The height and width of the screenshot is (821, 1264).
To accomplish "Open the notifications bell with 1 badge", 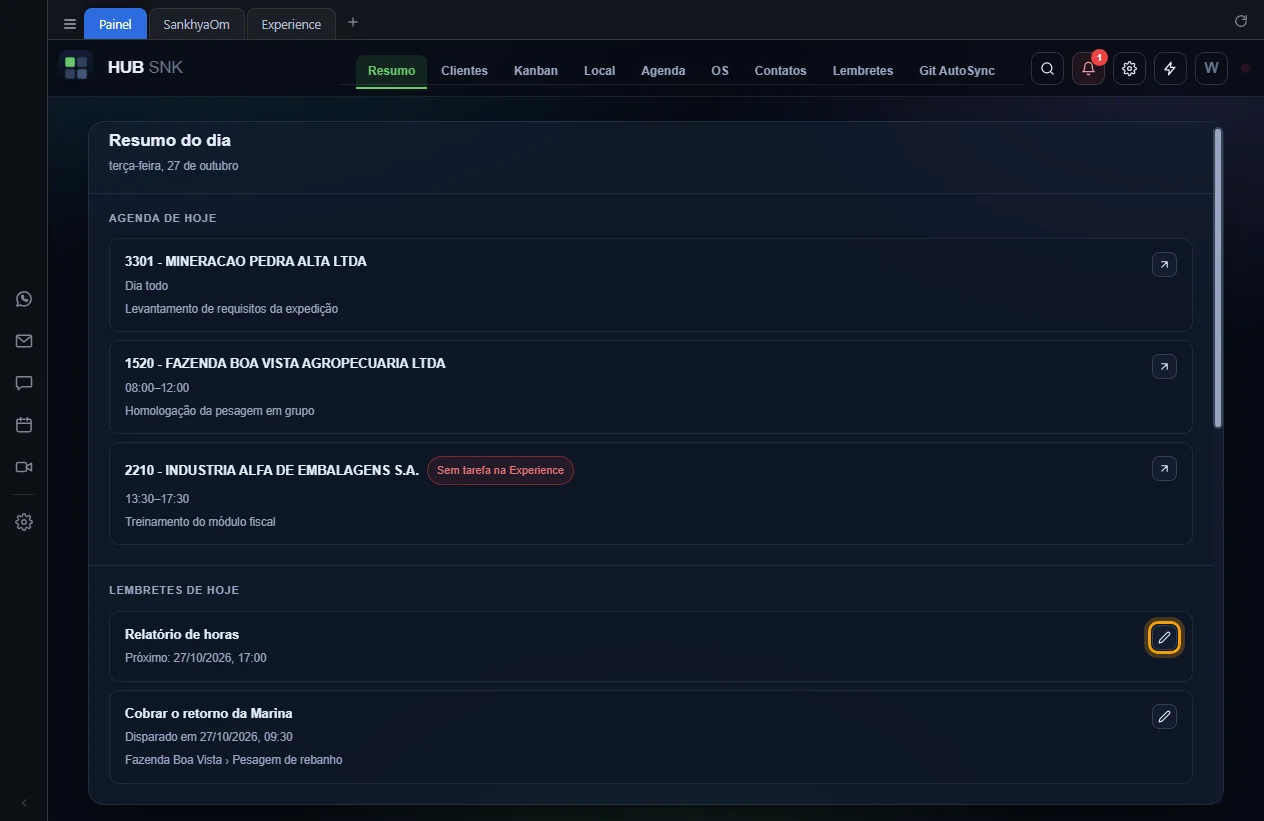I will click(x=1088, y=68).
